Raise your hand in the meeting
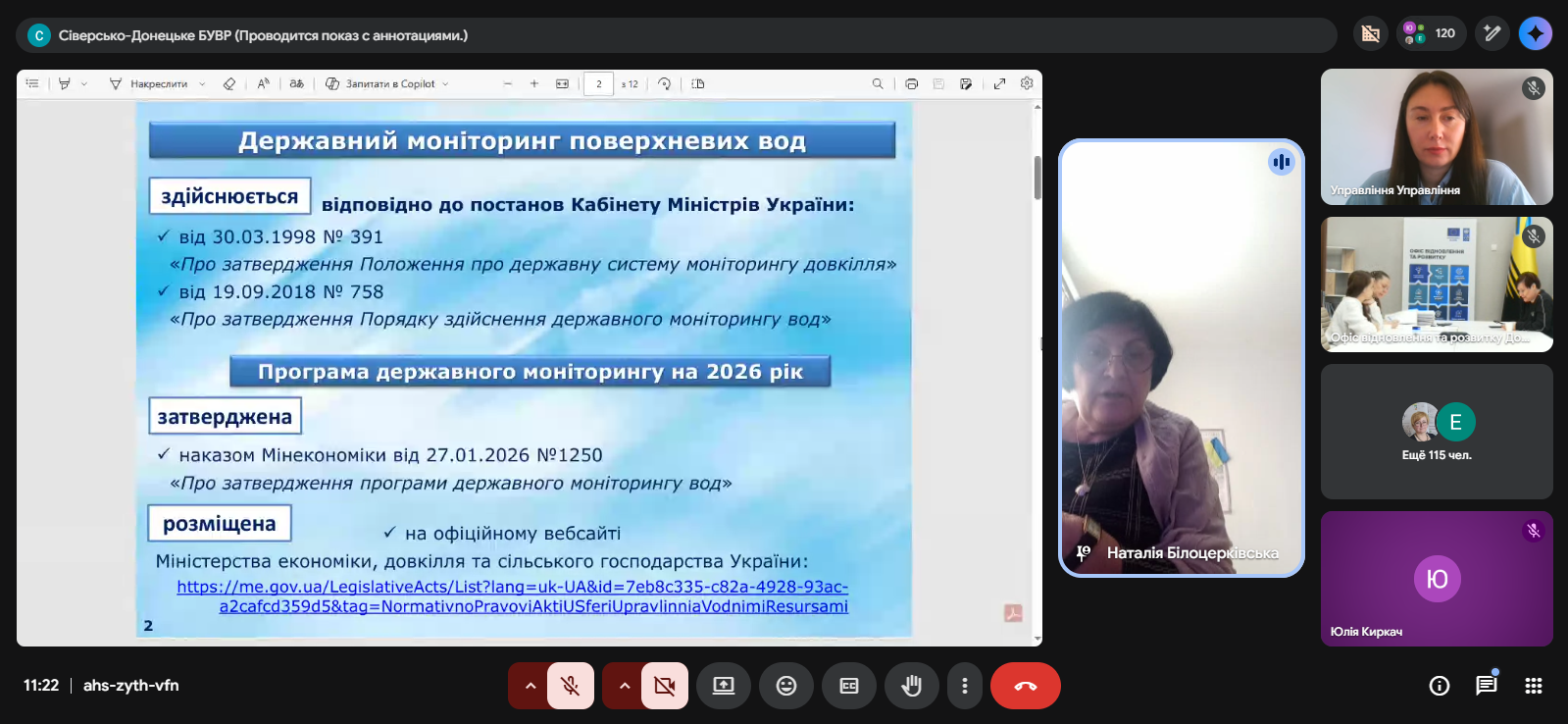The width and height of the screenshot is (1568, 724). tap(912, 686)
